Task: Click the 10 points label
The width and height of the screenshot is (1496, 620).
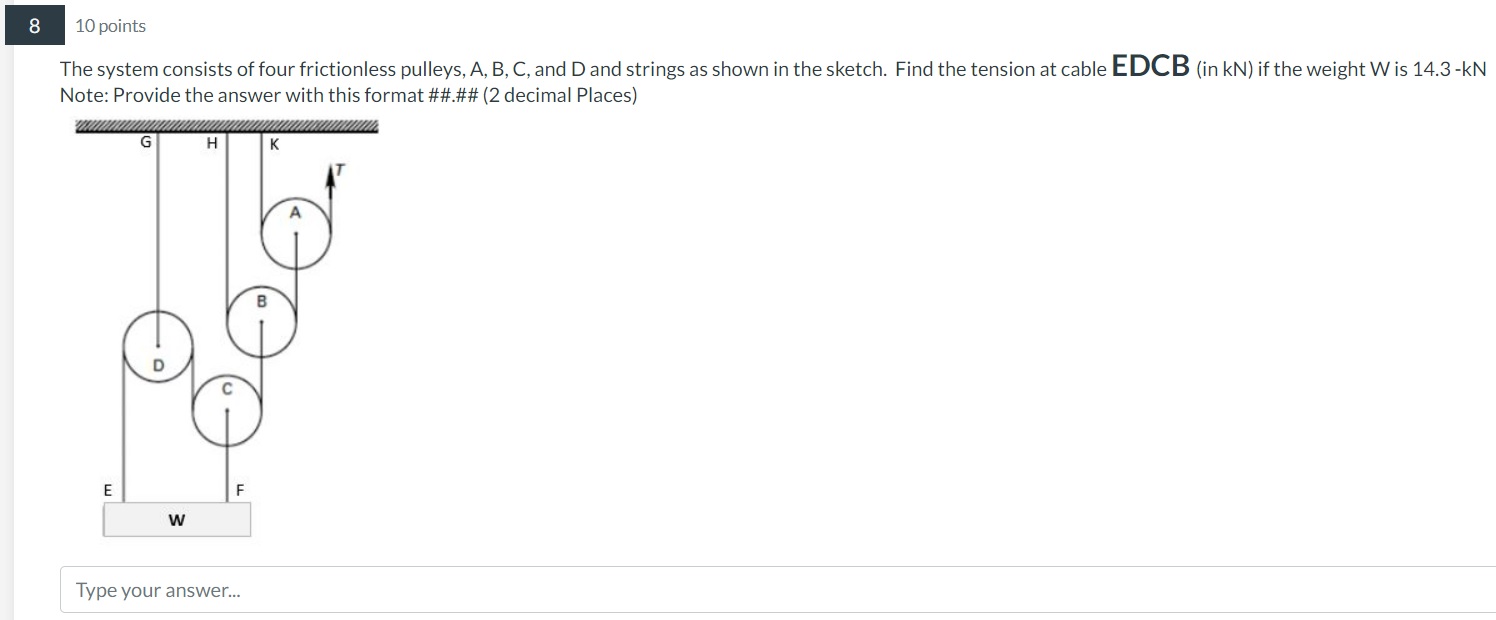Action: [109, 25]
